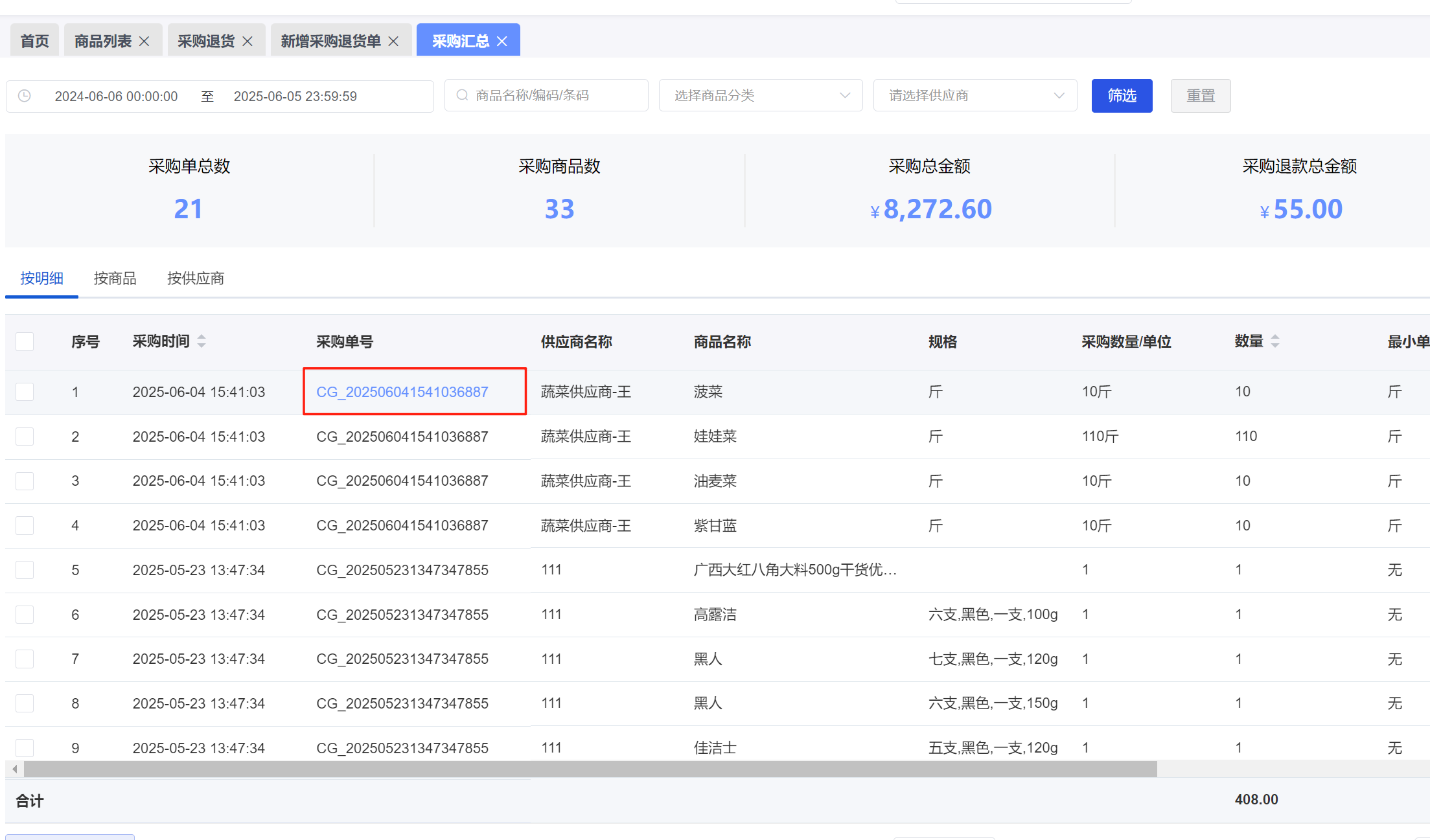Click the 重置 button
1430x840 pixels.
click(x=1200, y=96)
